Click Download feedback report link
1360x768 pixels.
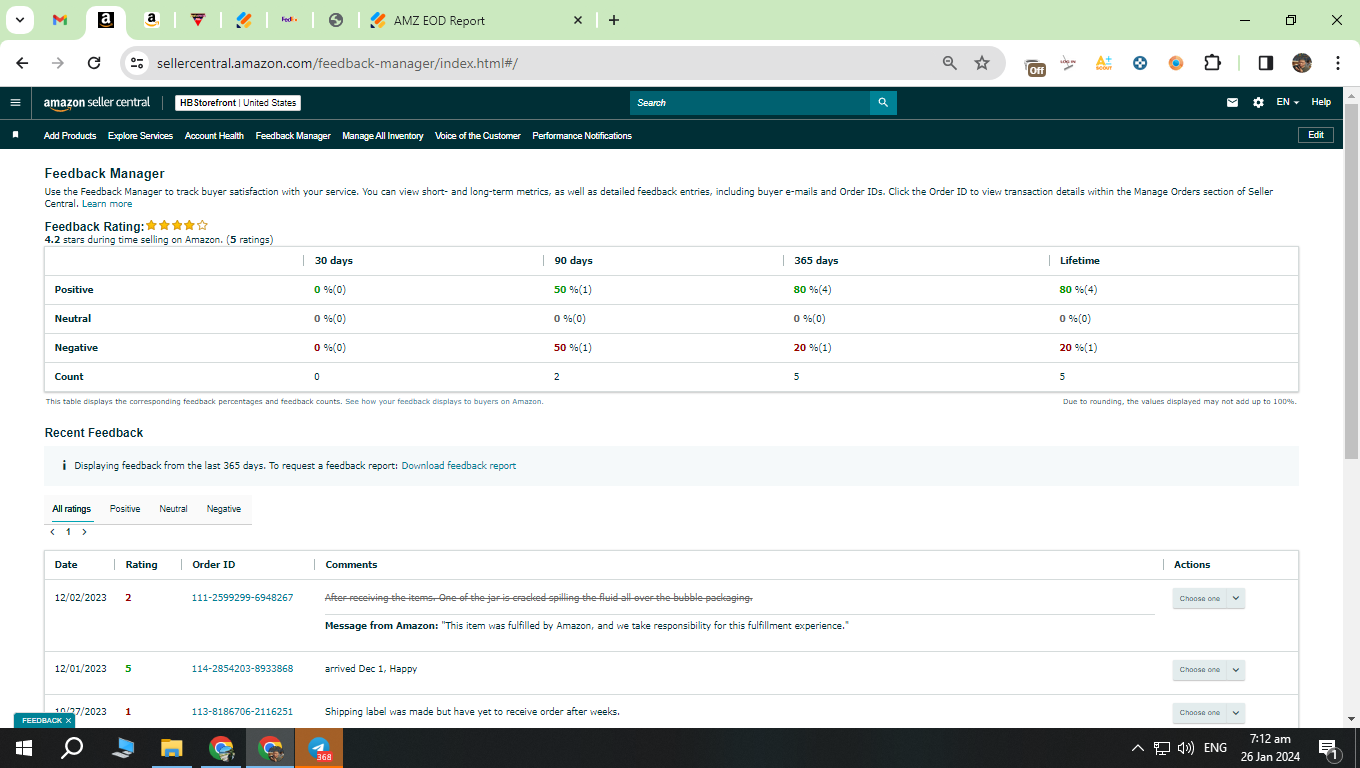(459, 466)
